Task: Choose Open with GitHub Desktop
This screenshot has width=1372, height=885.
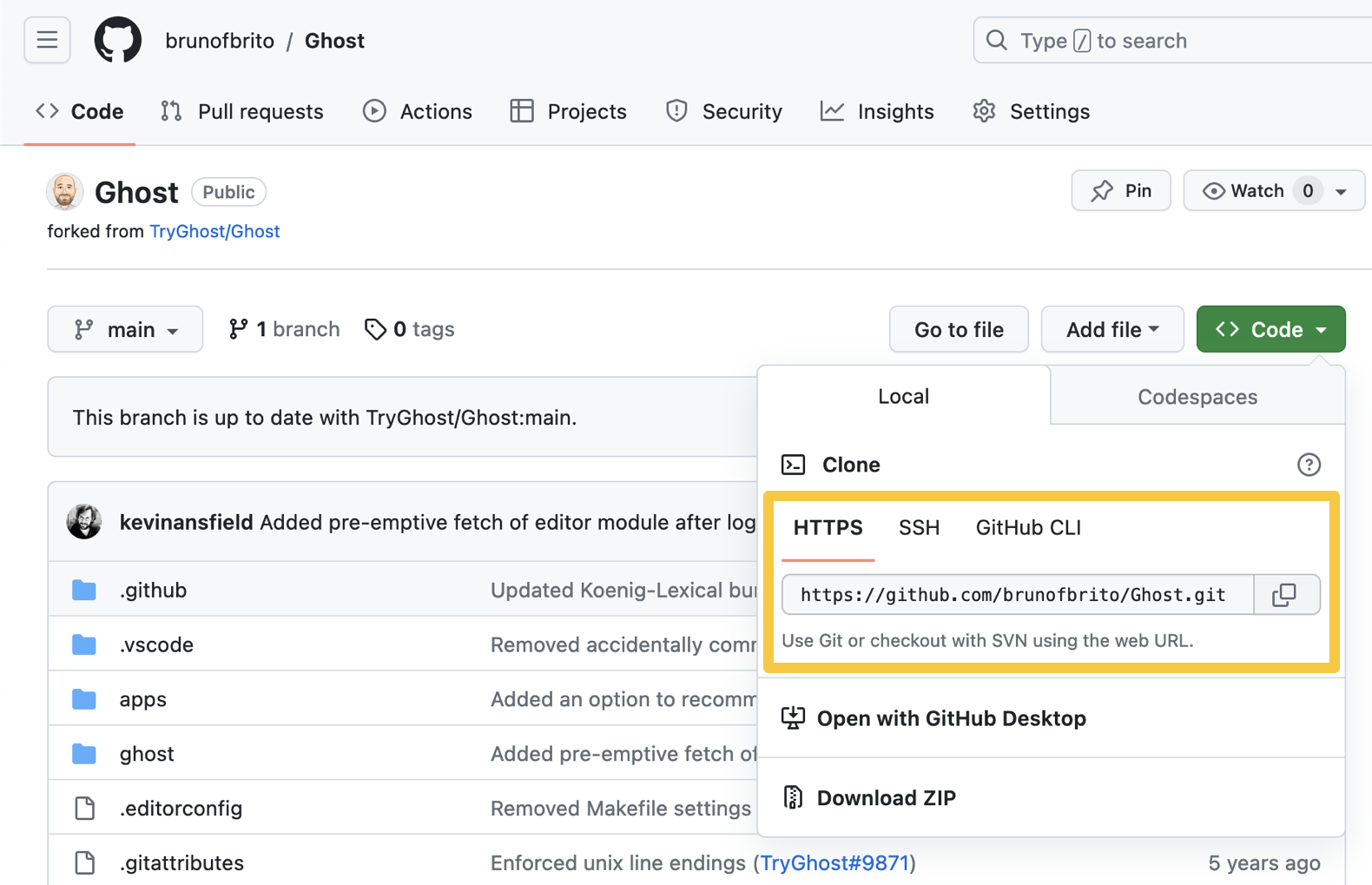Action: (952, 718)
